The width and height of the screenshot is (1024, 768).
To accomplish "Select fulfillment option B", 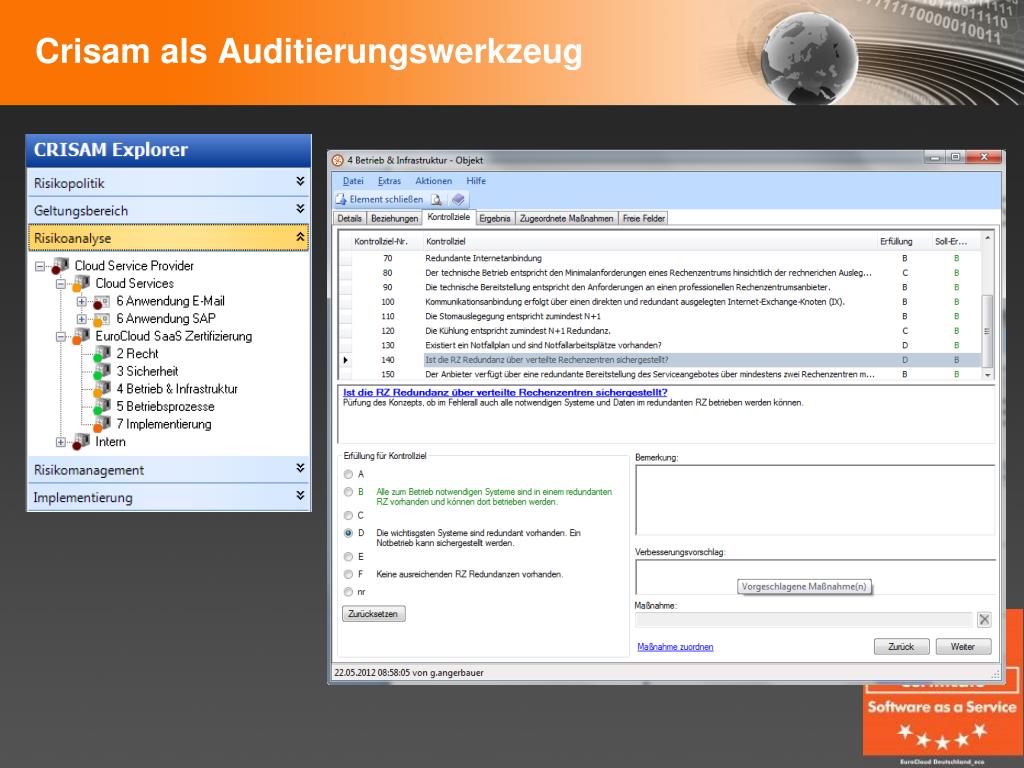I will point(348,492).
